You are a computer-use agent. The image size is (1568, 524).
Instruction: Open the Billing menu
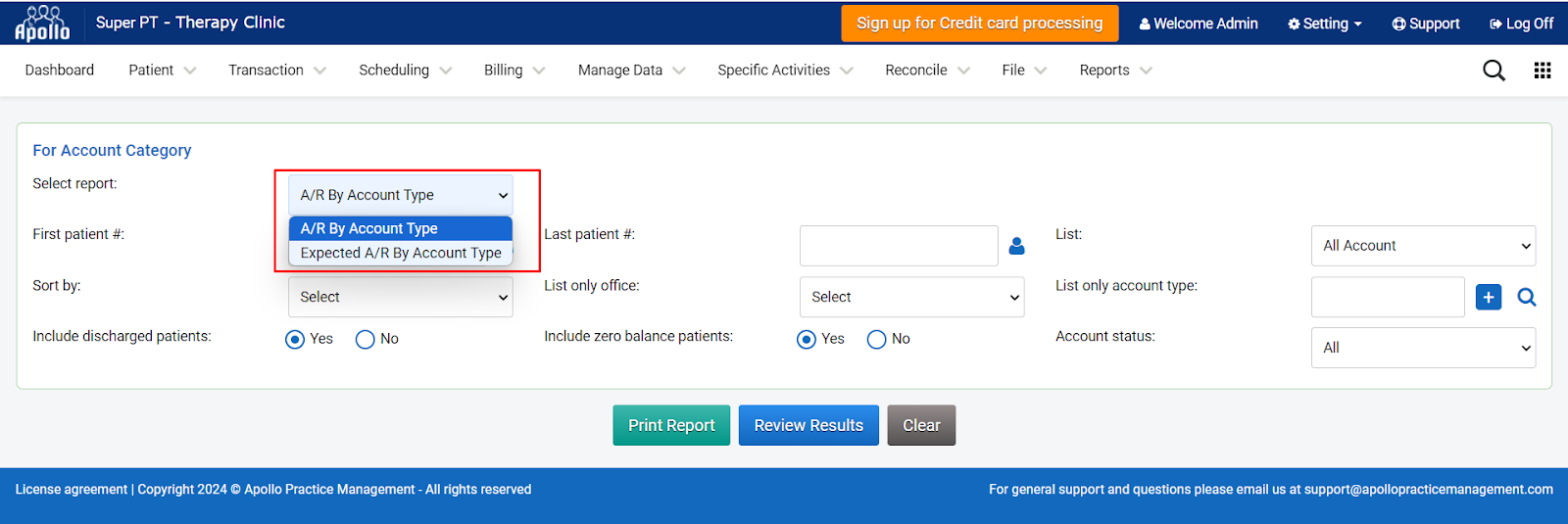514,71
